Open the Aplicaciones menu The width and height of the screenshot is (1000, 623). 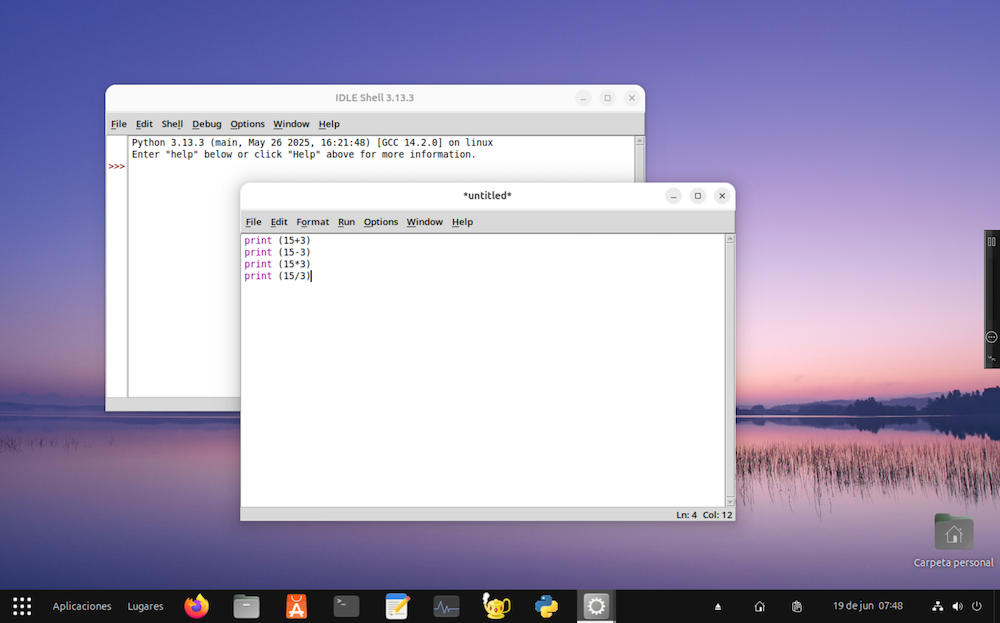[x=82, y=606]
